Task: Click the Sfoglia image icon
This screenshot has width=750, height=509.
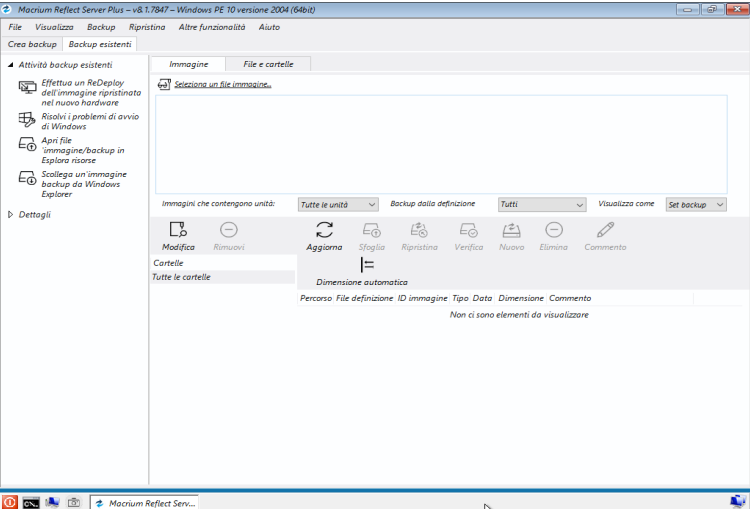Action: 372,230
